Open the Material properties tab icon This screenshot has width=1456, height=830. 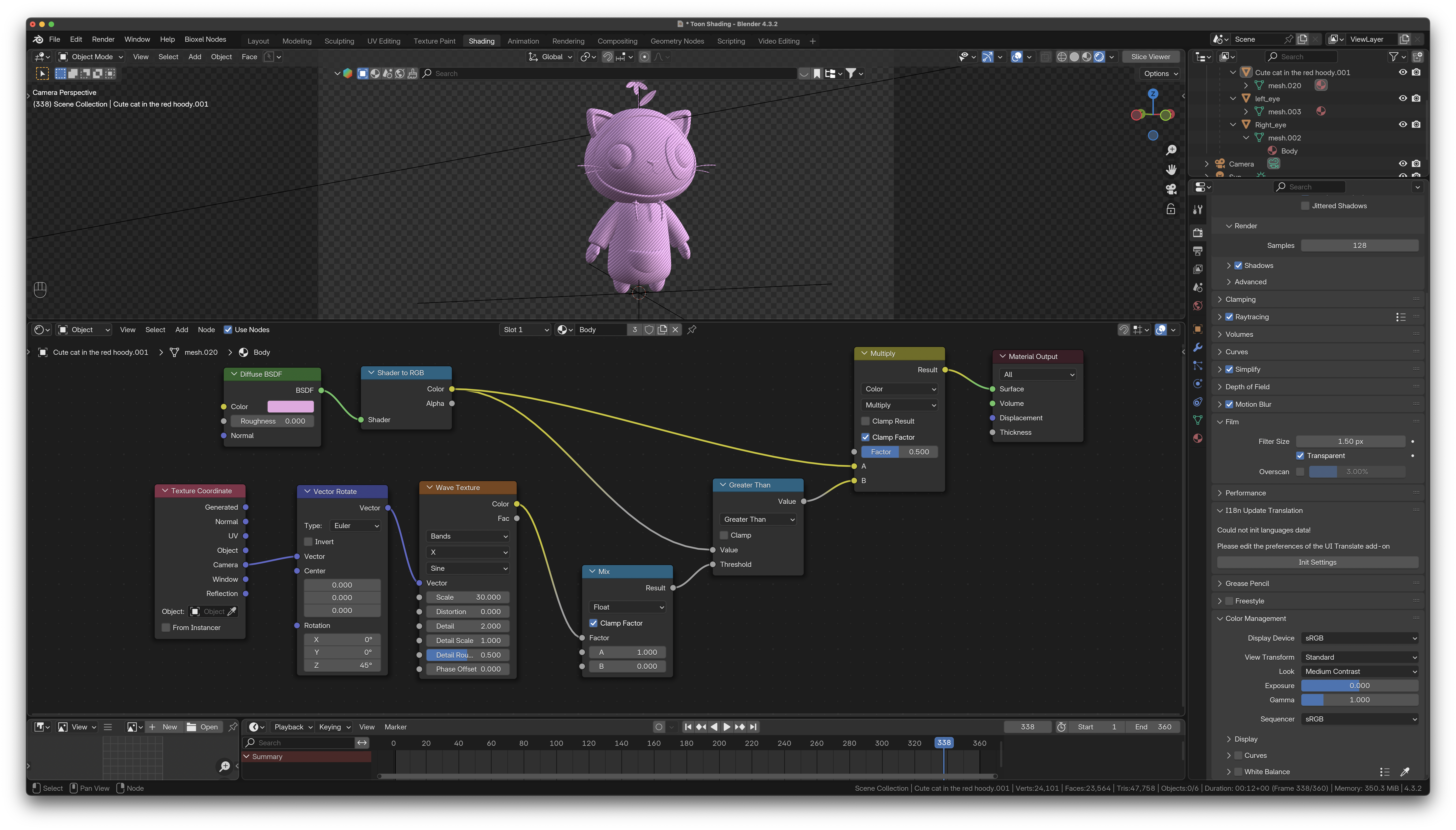click(x=1198, y=438)
